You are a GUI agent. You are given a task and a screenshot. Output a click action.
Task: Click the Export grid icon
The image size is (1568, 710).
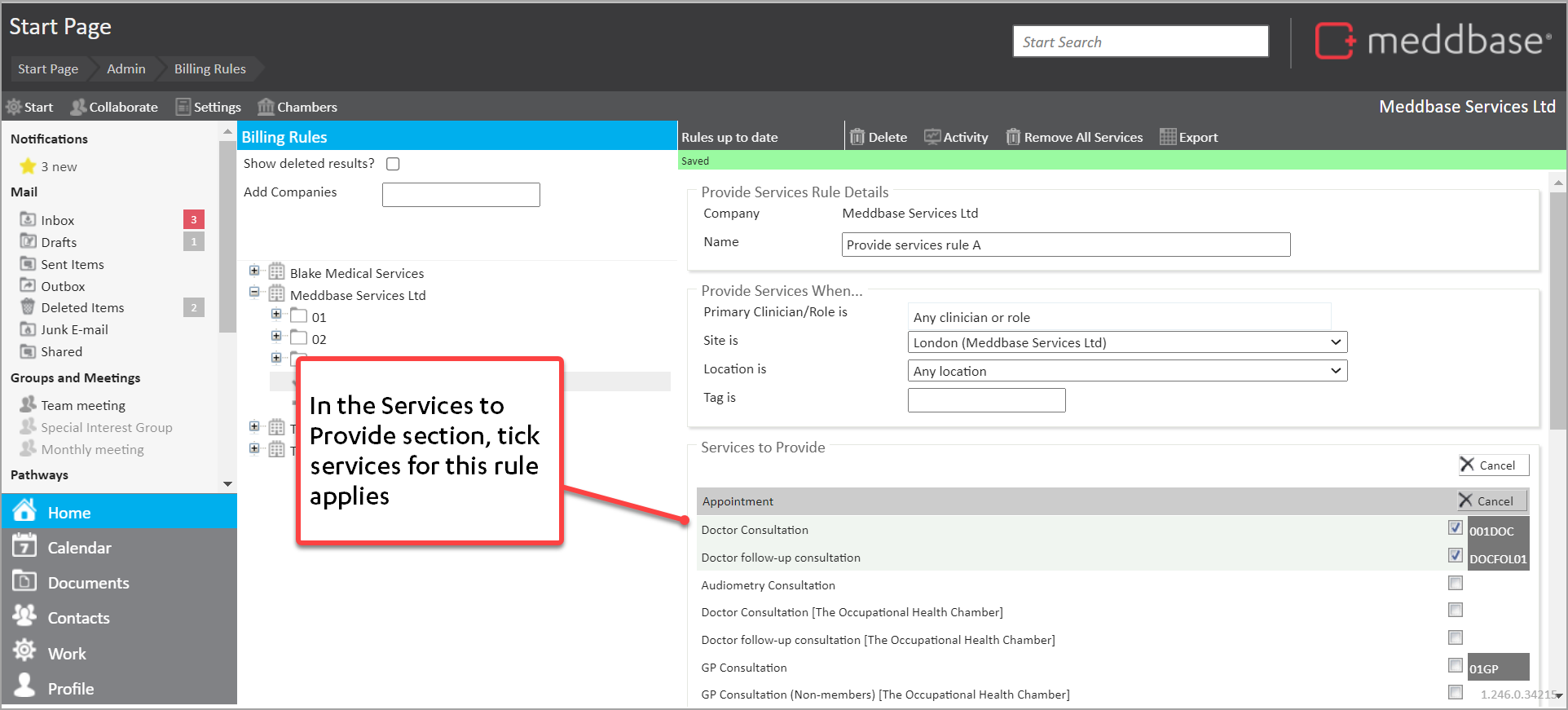(1168, 137)
